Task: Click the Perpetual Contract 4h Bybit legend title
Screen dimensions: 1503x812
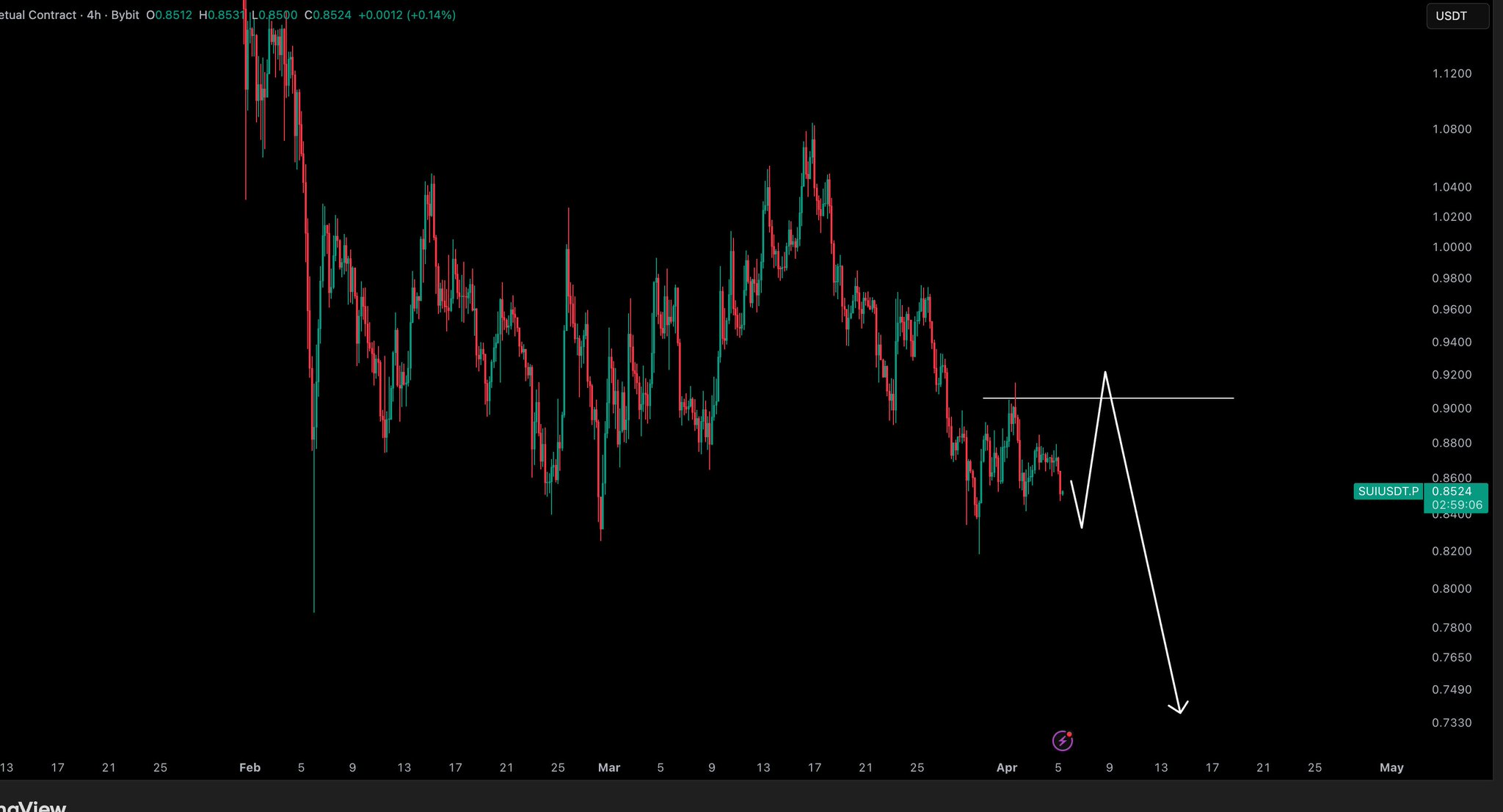Action: [70, 15]
